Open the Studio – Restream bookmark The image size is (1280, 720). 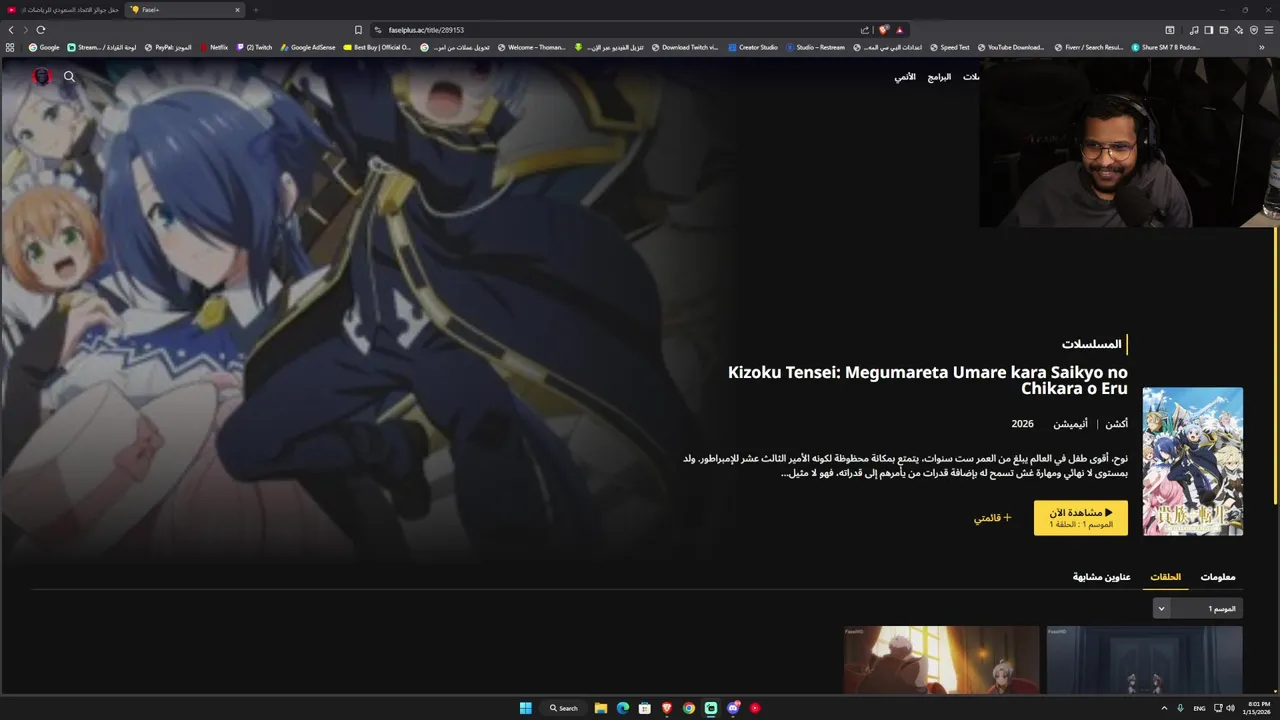point(816,47)
